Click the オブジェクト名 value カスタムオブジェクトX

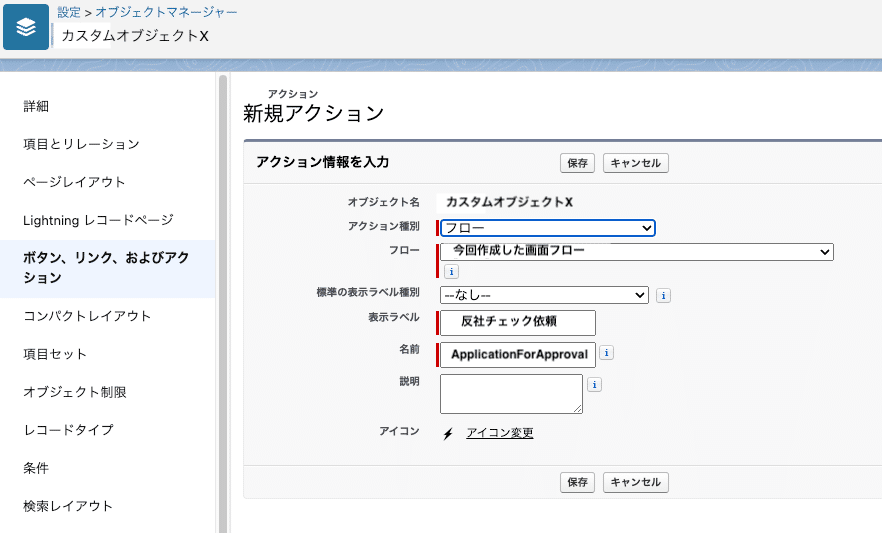(x=509, y=202)
